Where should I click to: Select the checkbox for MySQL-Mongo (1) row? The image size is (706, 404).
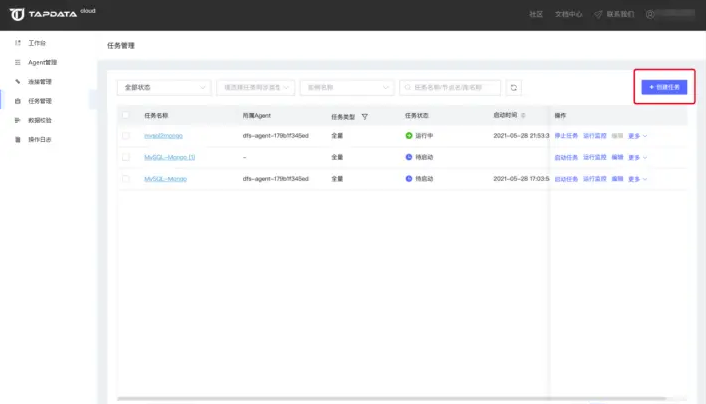click(125, 157)
